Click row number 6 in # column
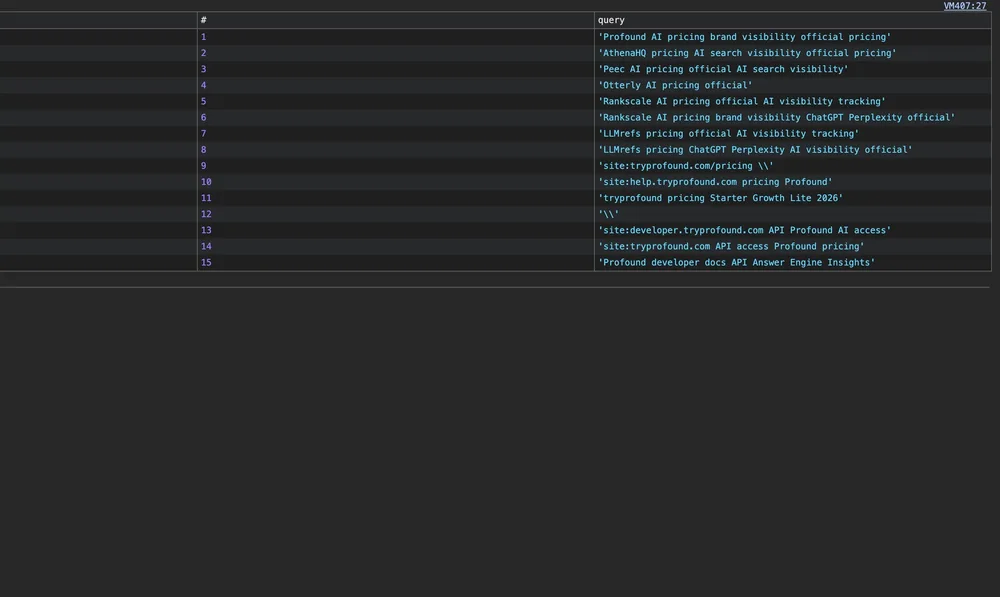1000x597 pixels. tap(203, 117)
